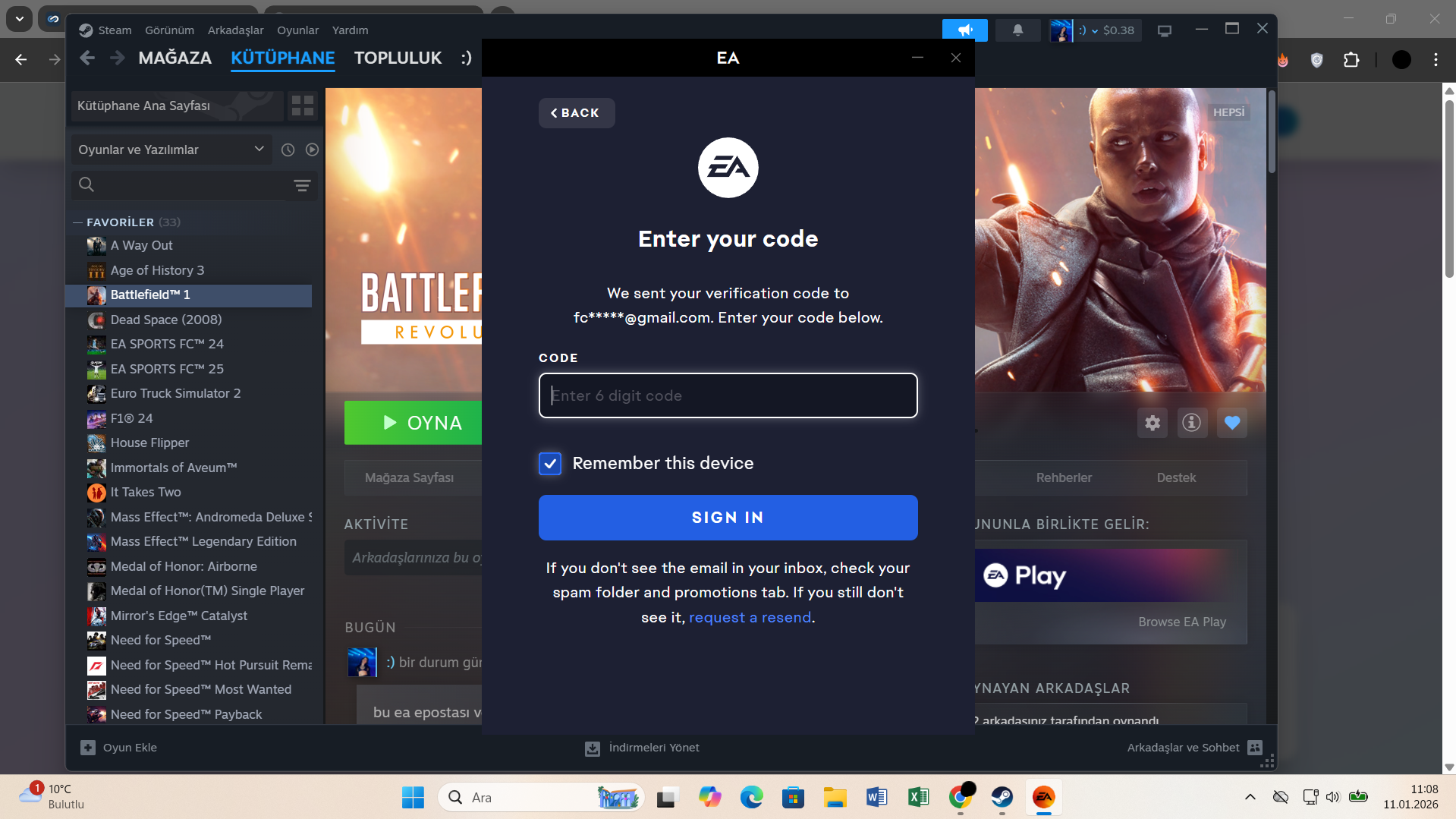Open Steam notifications bell icon
This screenshot has height=819, width=1456.
[x=1017, y=30]
